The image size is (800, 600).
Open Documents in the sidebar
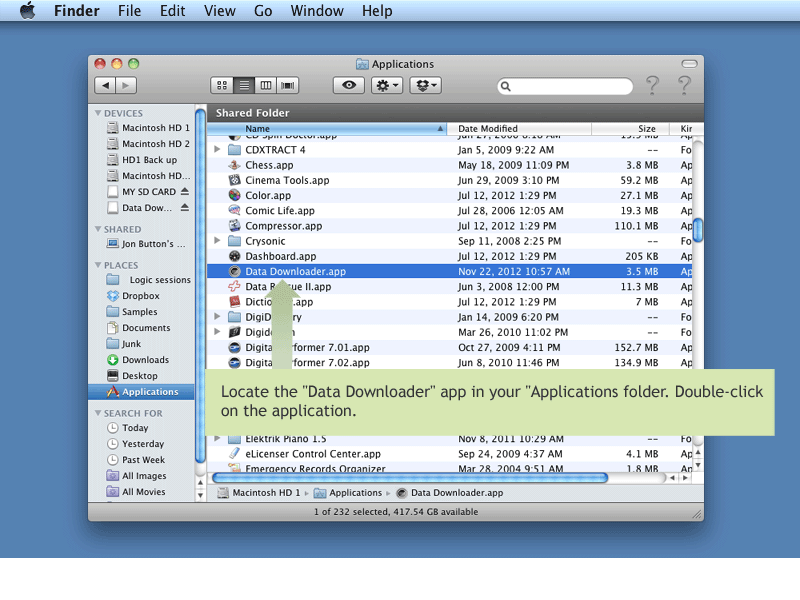pos(139,328)
